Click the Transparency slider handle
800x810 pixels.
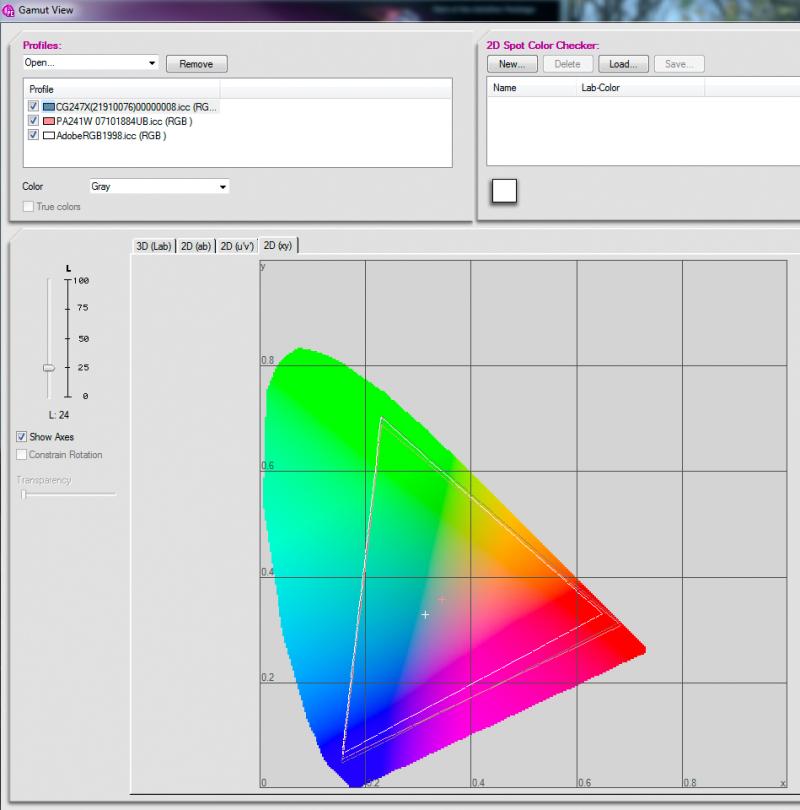click(24, 495)
